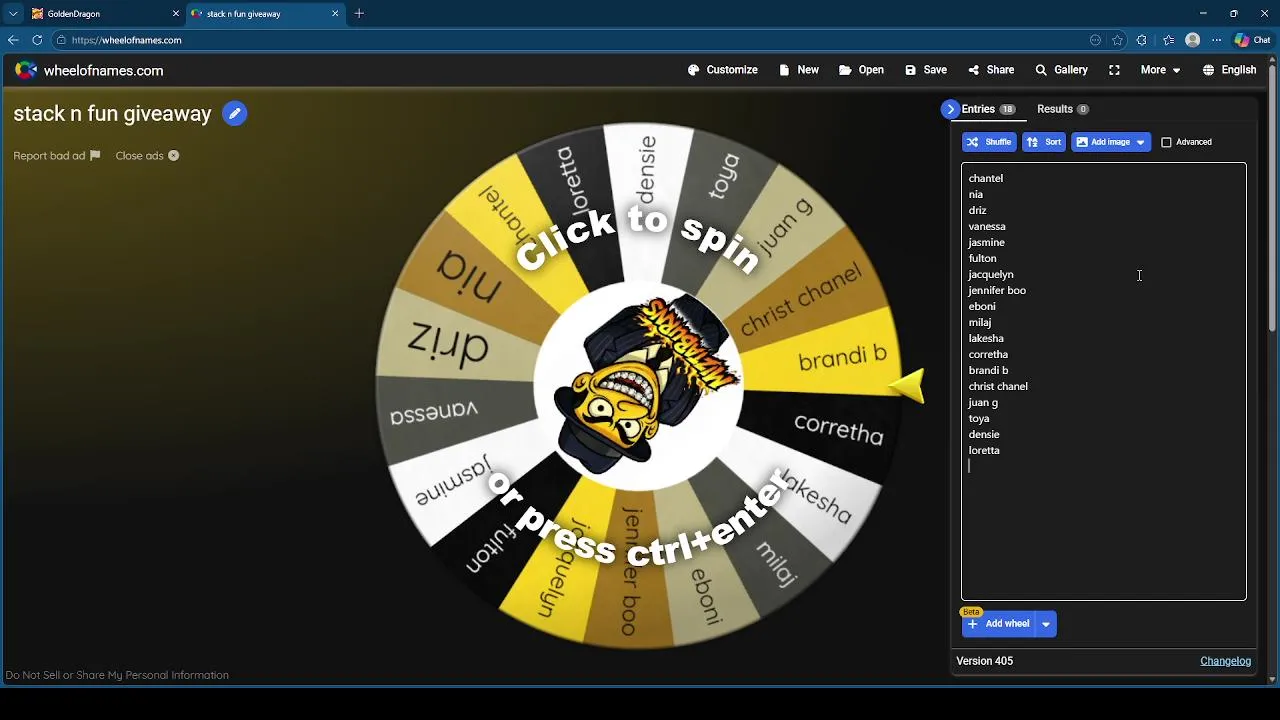The width and height of the screenshot is (1280, 720).
Task: Click the 'jennifer boo' entry in the list
Action: 996,290
